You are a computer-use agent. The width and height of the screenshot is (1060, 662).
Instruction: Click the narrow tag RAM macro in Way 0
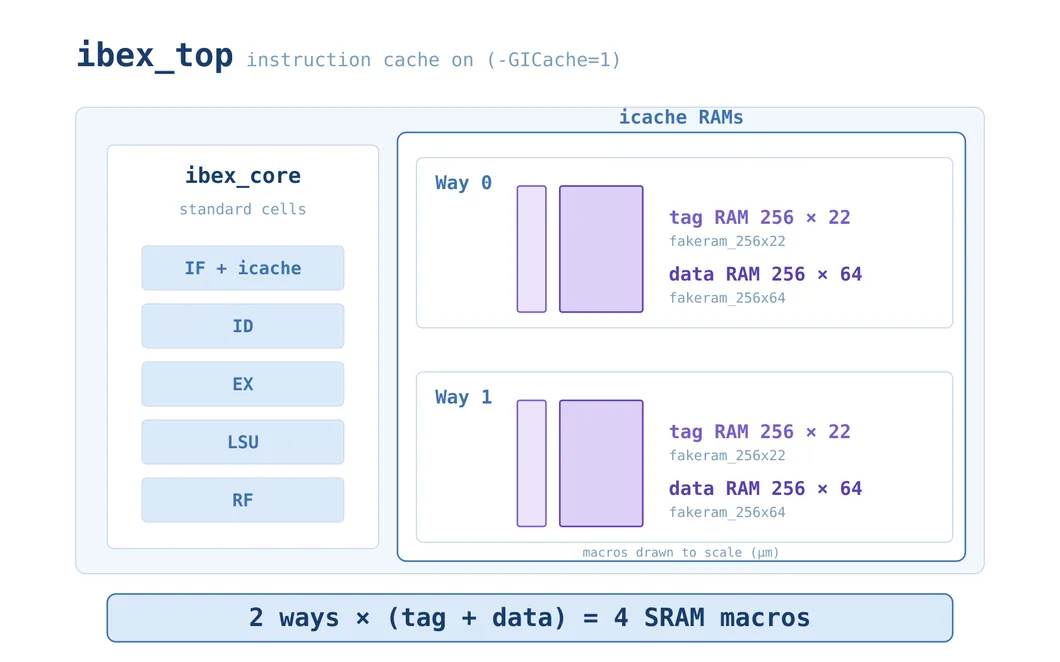[531, 249]
